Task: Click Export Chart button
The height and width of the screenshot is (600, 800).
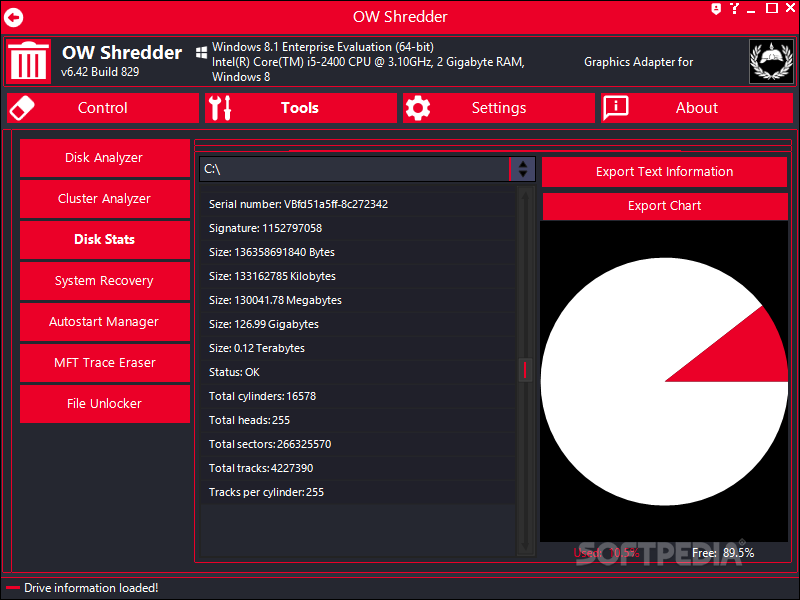Action: (x=664, y=206)
